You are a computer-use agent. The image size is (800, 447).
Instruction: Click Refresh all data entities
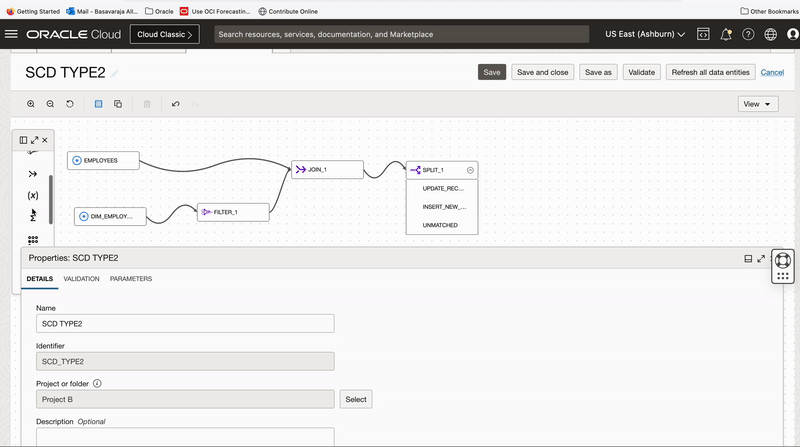(710, 72)
